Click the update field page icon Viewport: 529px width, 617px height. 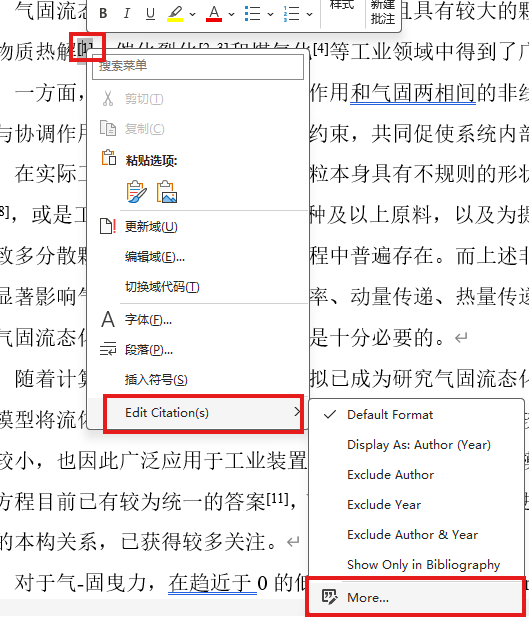pos(108,226)
